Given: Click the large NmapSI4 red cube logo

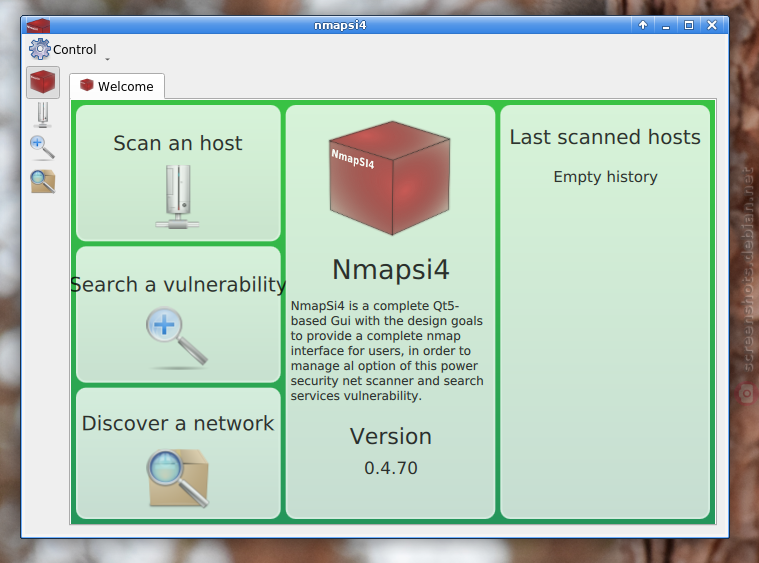Looking at the screenshot, I should point(390,178).
